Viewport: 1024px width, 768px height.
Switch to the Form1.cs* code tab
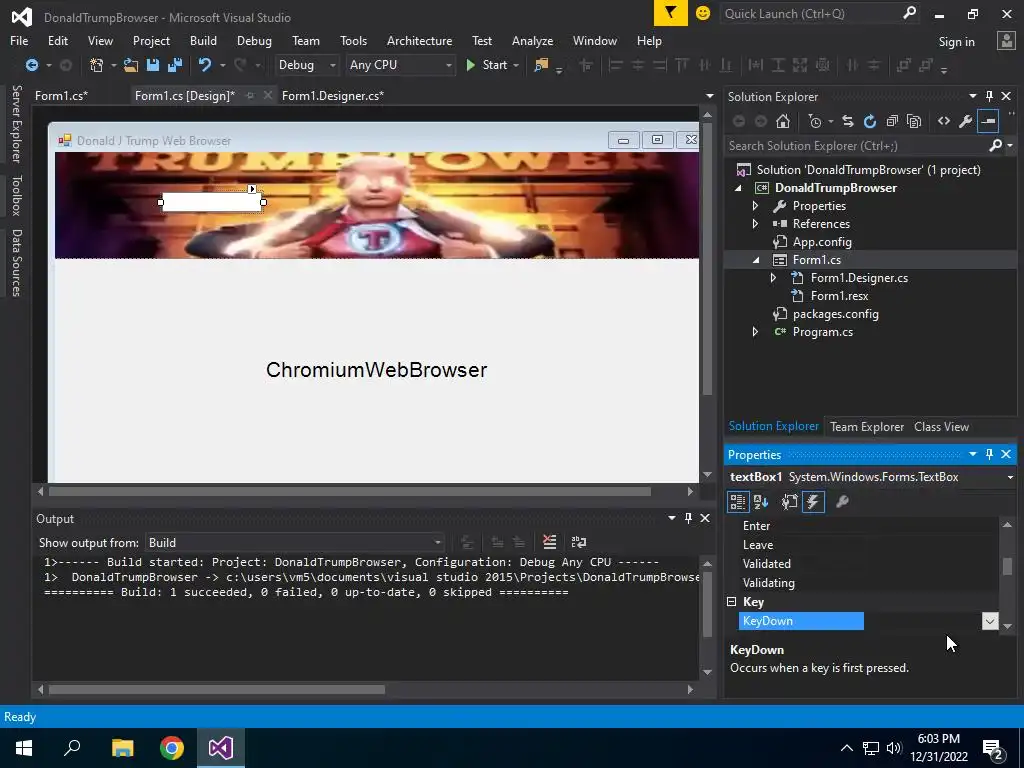(61, 95)
